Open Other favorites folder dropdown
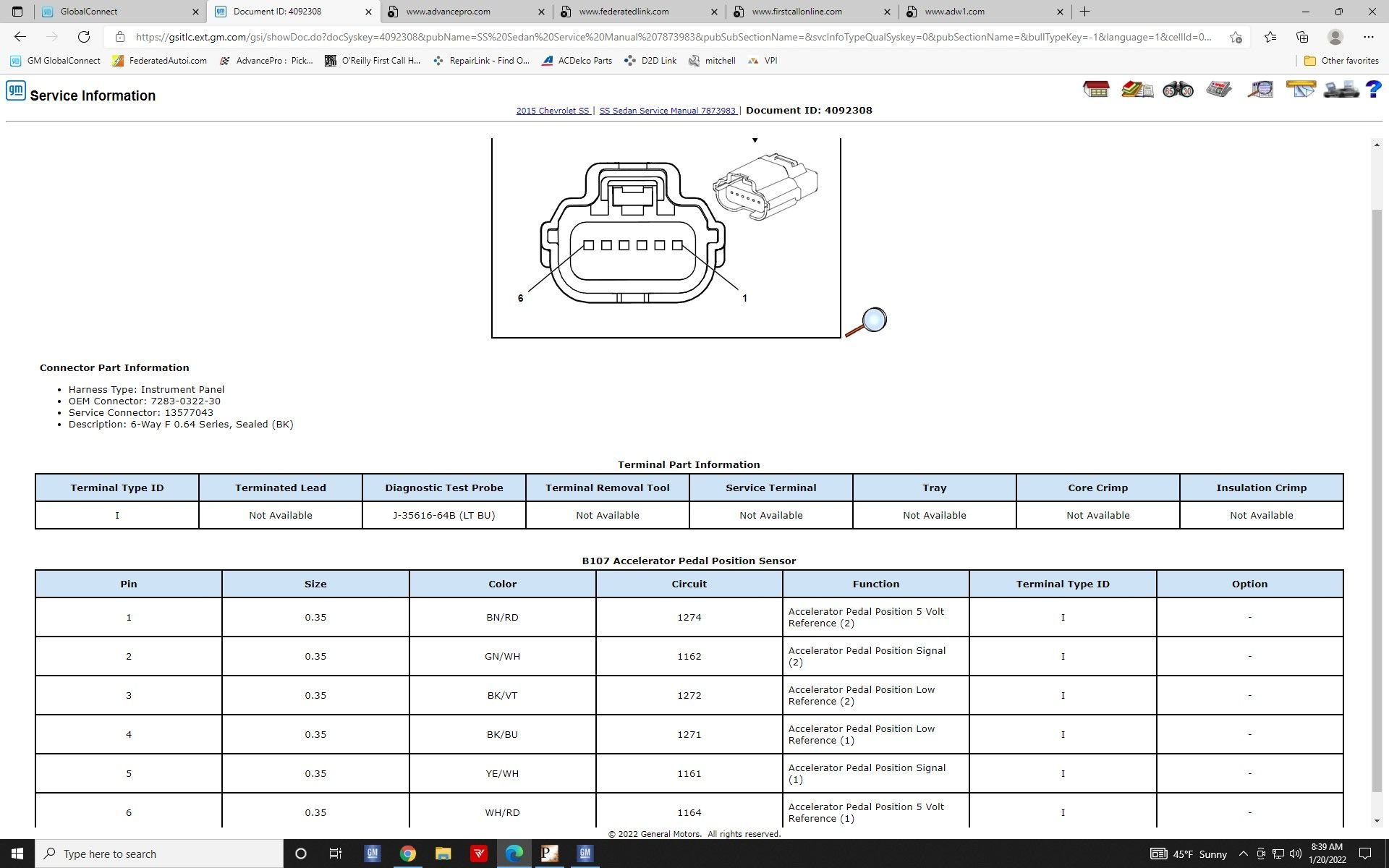Screen dimensions: 1389x868 (1342, 61)
